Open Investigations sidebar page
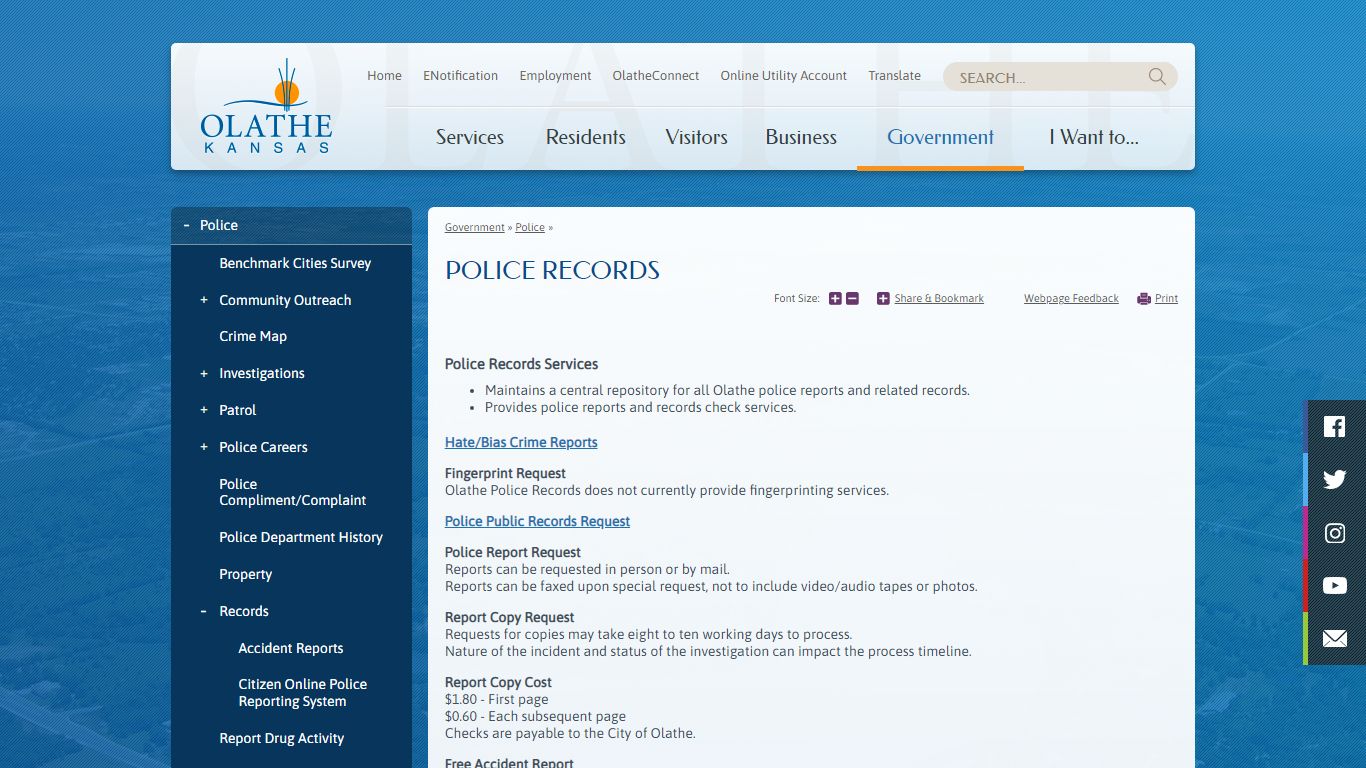This screenshot has height=768, width=1366. tap(262, 374)
